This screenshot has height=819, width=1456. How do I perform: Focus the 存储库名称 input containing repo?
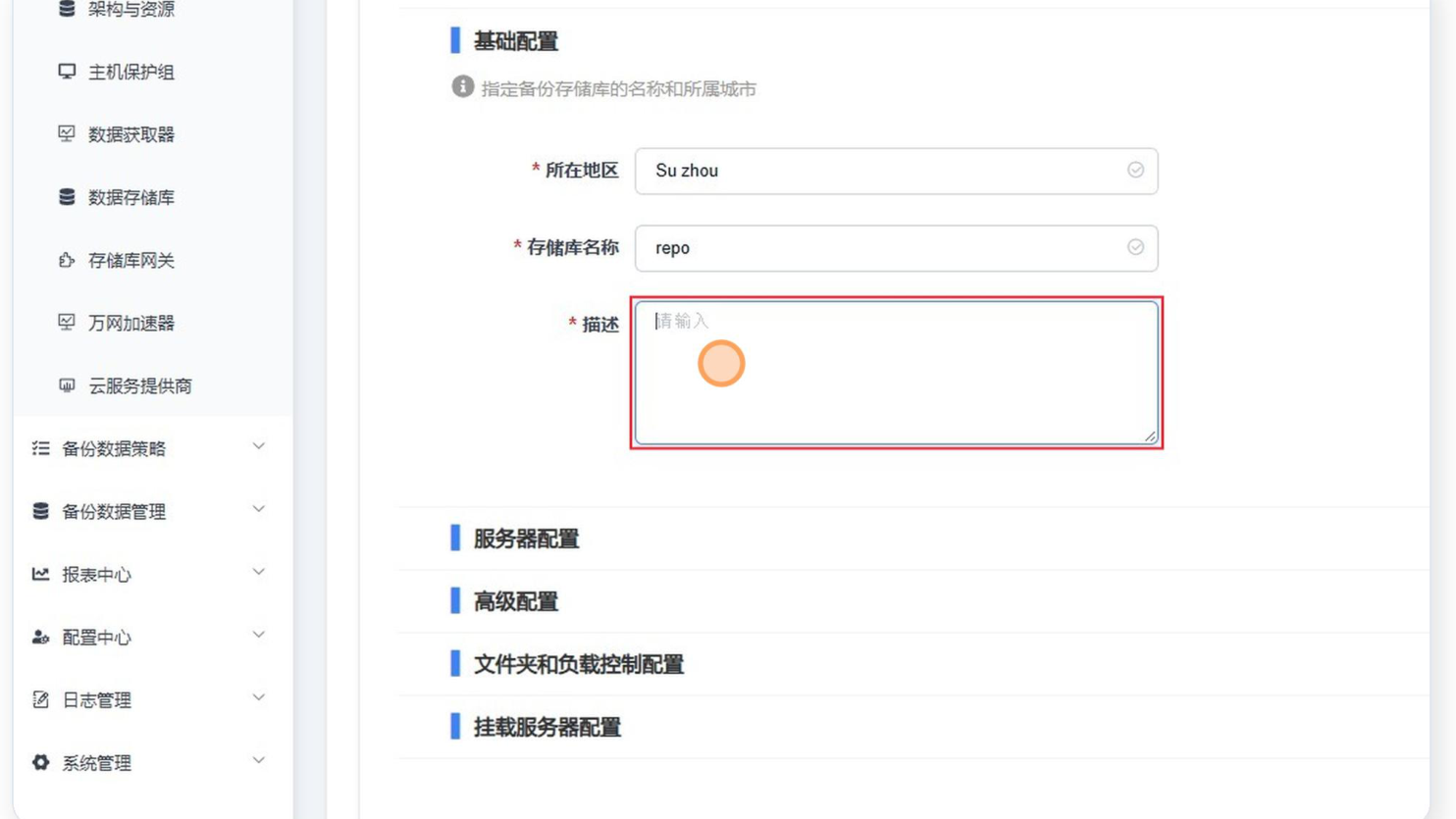pyautogui.click(x=896, y=248)
